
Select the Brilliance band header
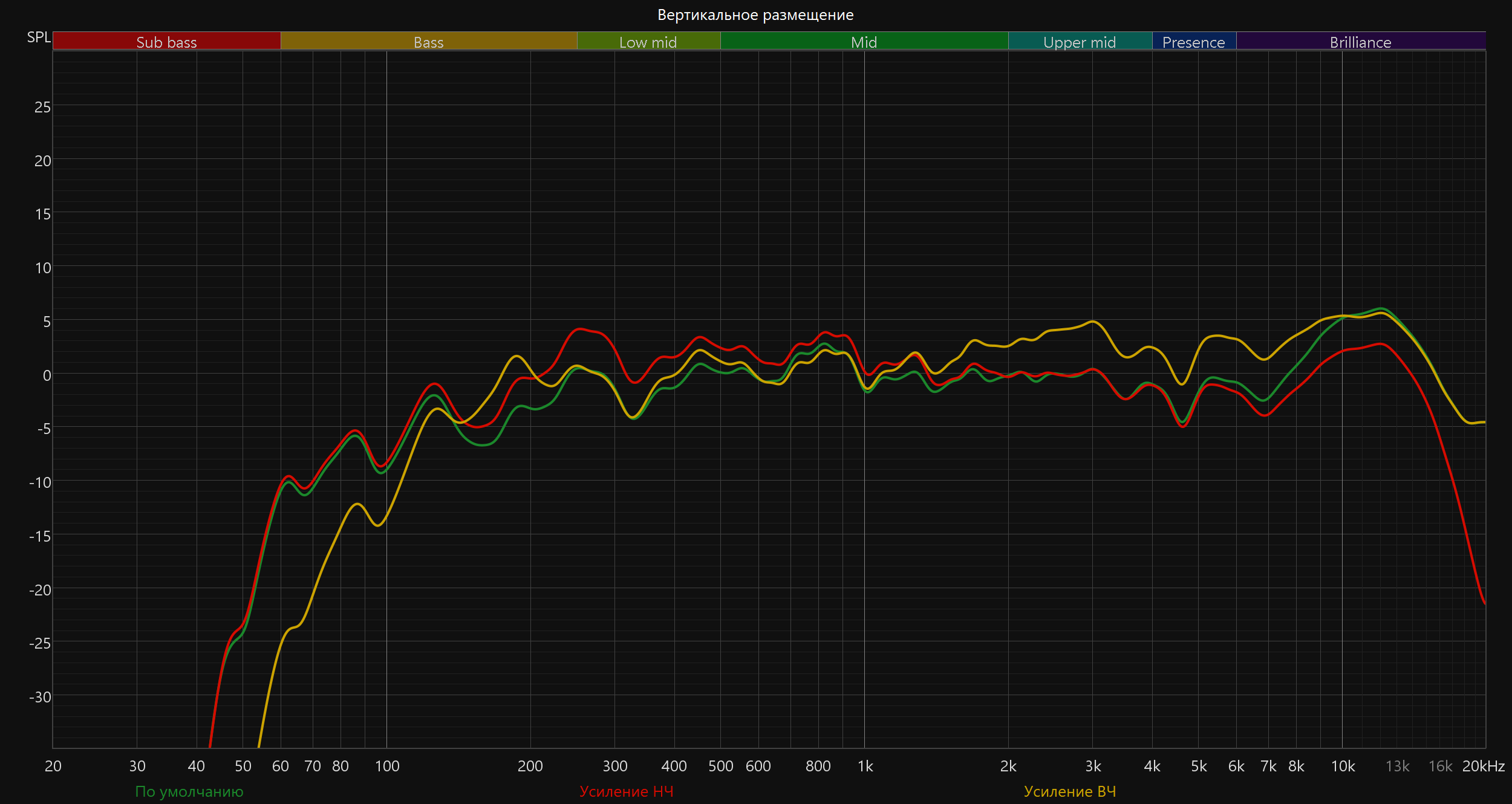(x=1360, y=42)
